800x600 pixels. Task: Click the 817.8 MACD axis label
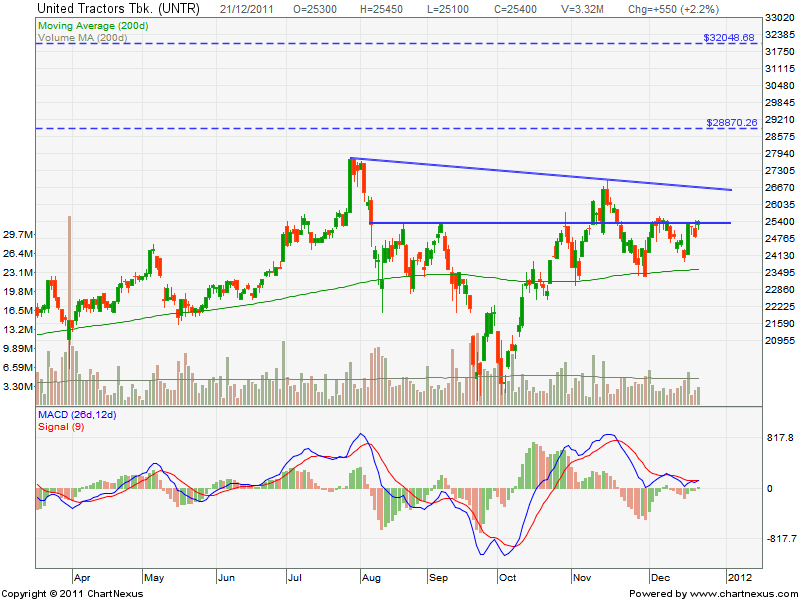coord(778,438)
